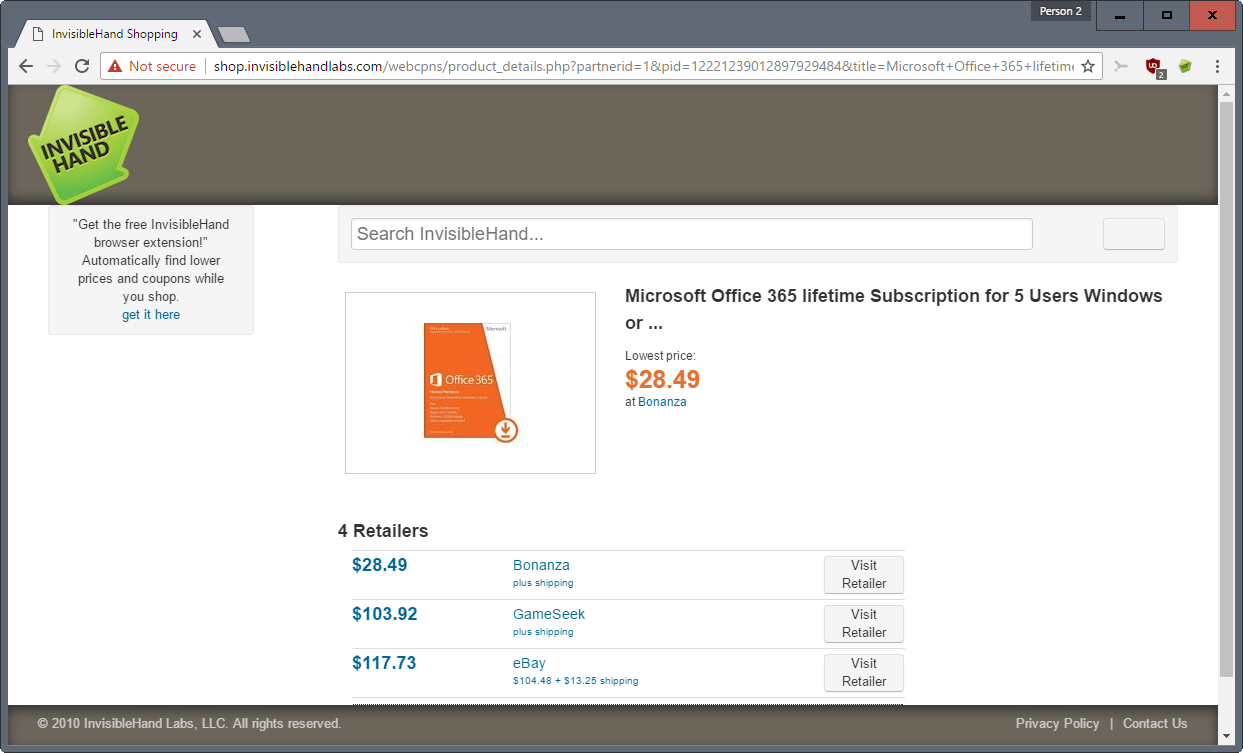Visit Retailer for Bonanza row

point(863,574)
